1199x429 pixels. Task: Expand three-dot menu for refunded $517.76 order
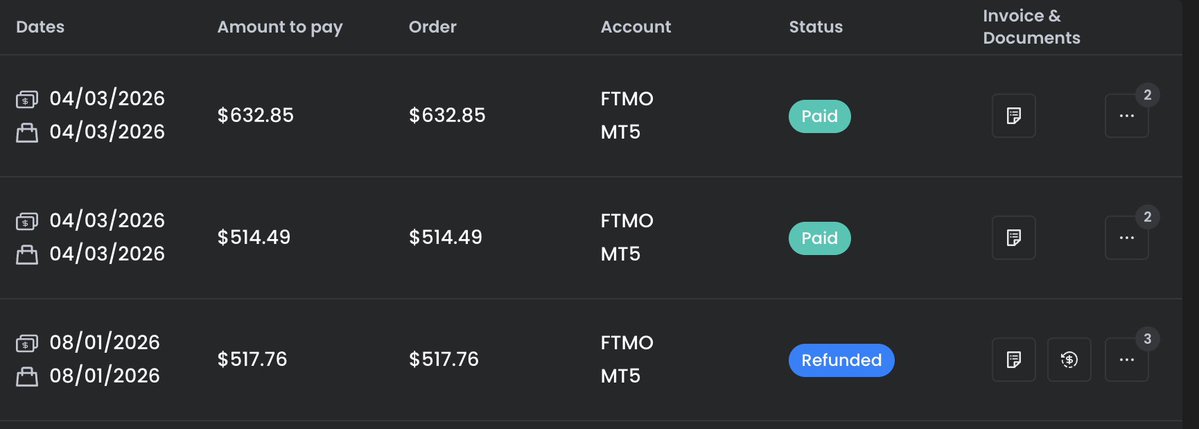(x=1126, y=360)
